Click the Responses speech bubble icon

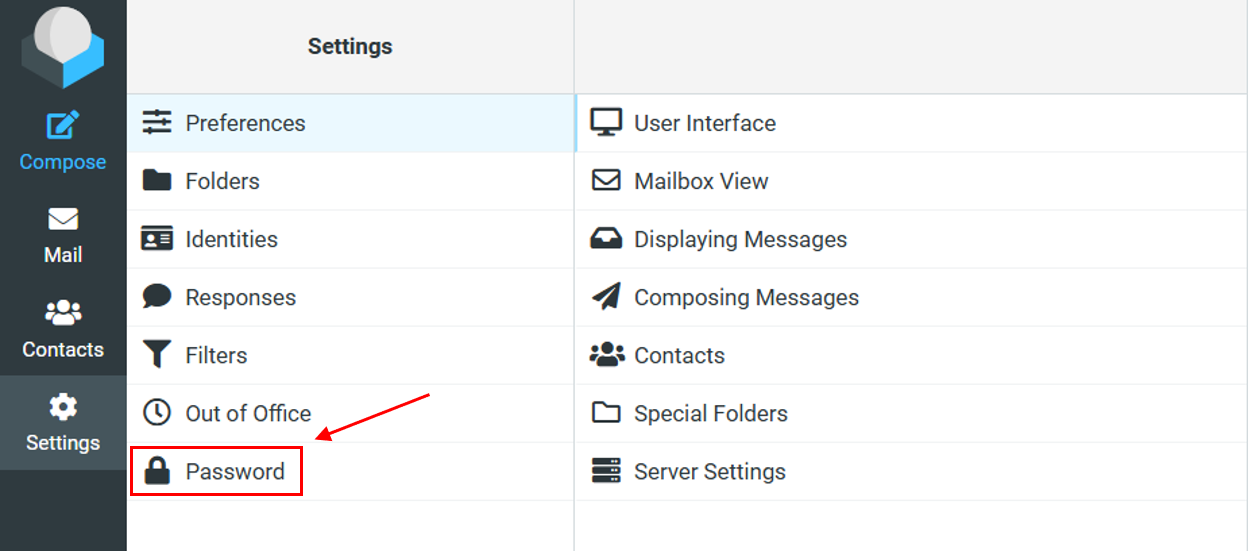157,297
